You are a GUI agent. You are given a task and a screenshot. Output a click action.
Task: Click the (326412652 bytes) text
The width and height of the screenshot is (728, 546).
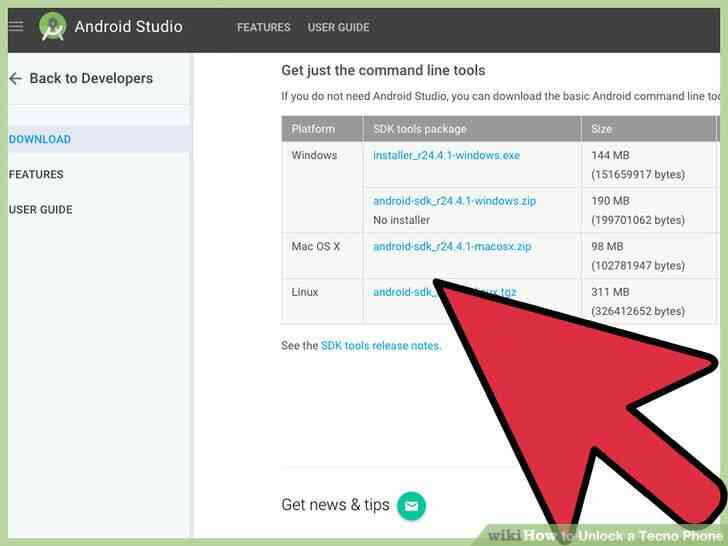(x=638, y=311)
